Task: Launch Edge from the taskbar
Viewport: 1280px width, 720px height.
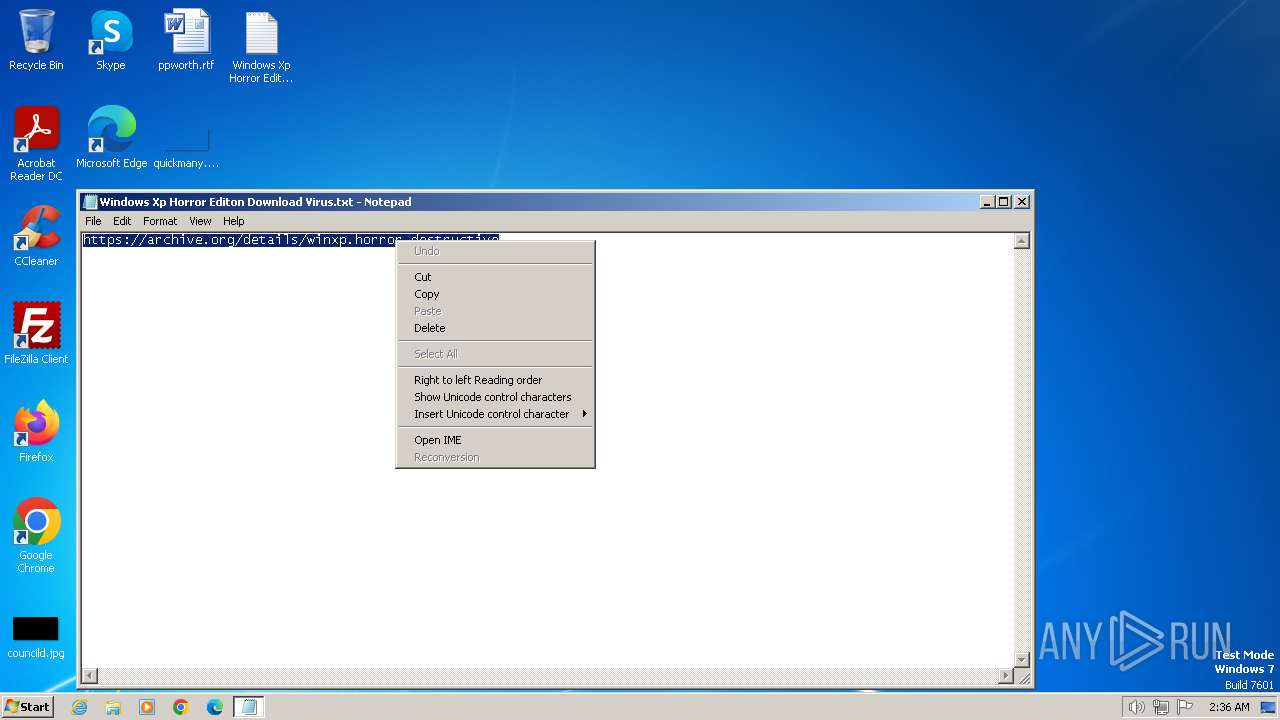Action: (x=215, y=707)
